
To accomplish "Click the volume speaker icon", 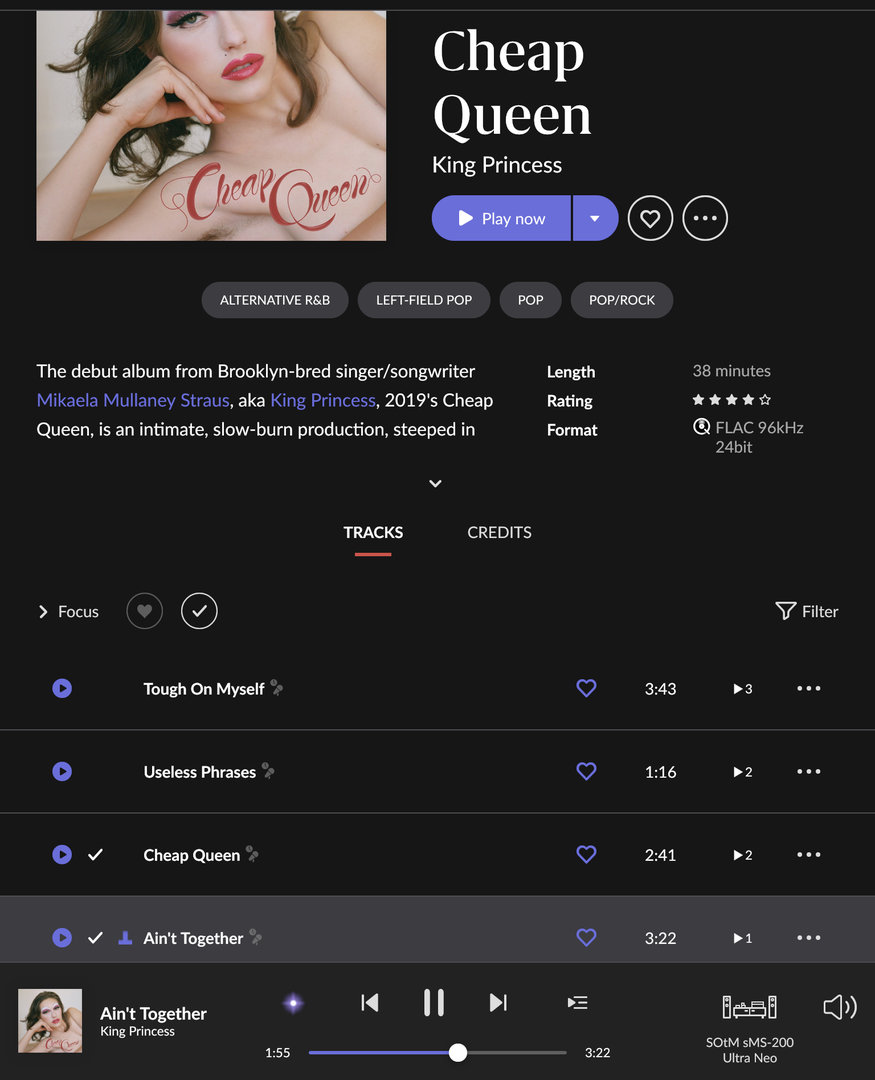I will coord(840,1007).
